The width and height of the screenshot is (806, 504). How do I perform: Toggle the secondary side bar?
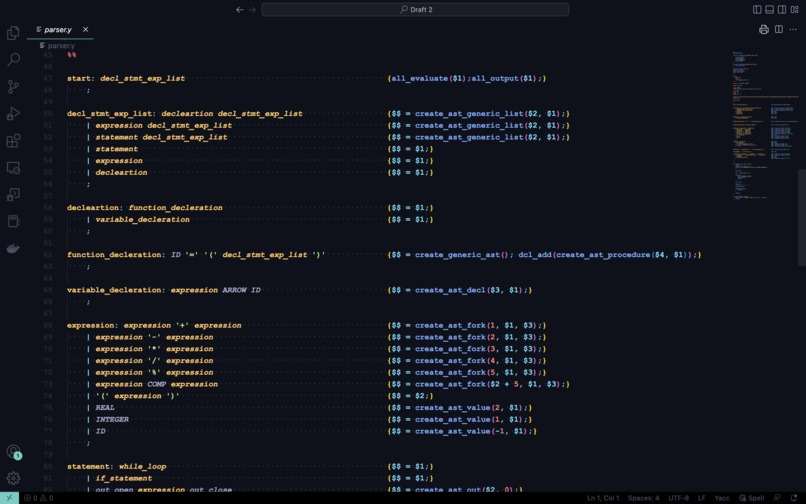[x=782, y=9]
